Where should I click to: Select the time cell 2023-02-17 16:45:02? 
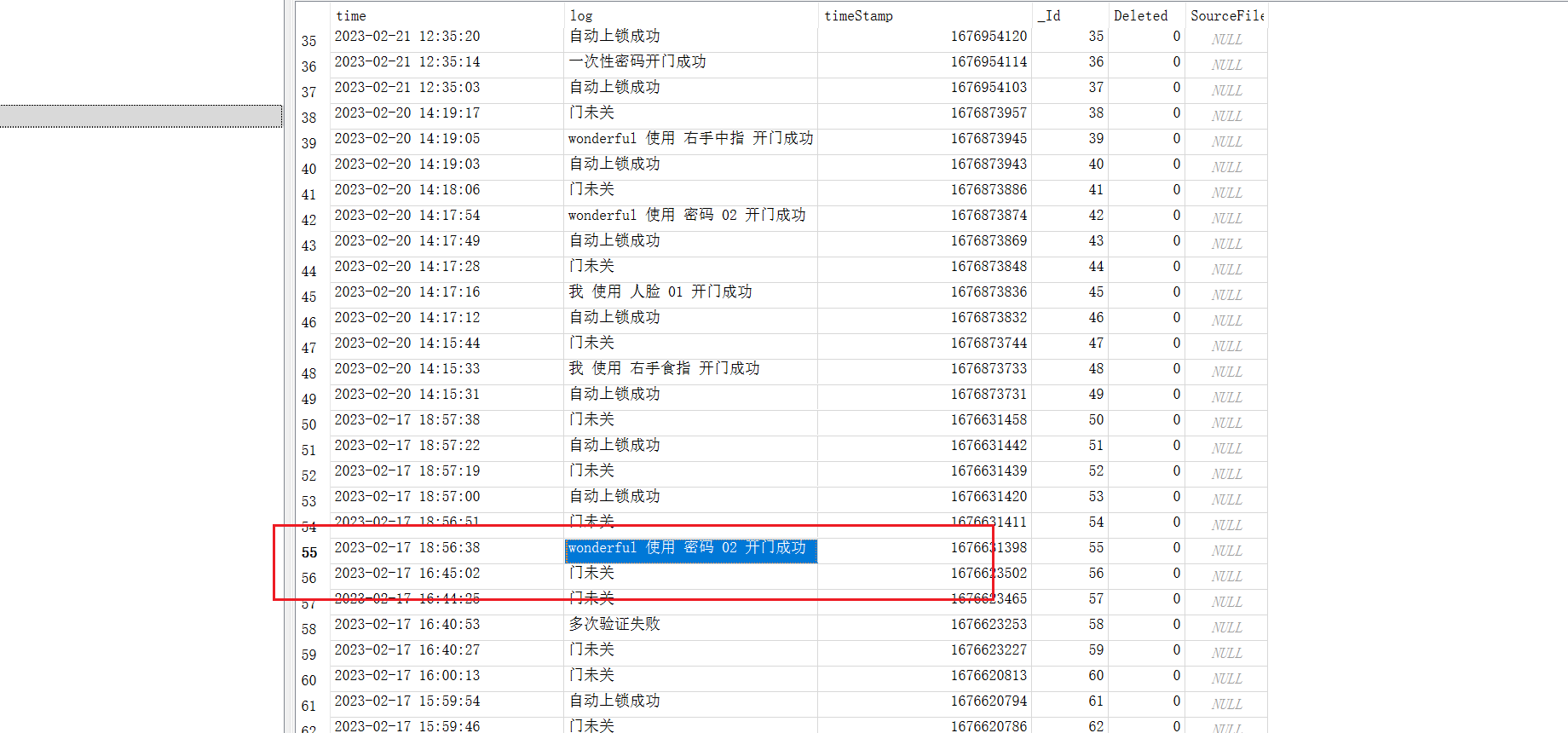coord(407,573)
